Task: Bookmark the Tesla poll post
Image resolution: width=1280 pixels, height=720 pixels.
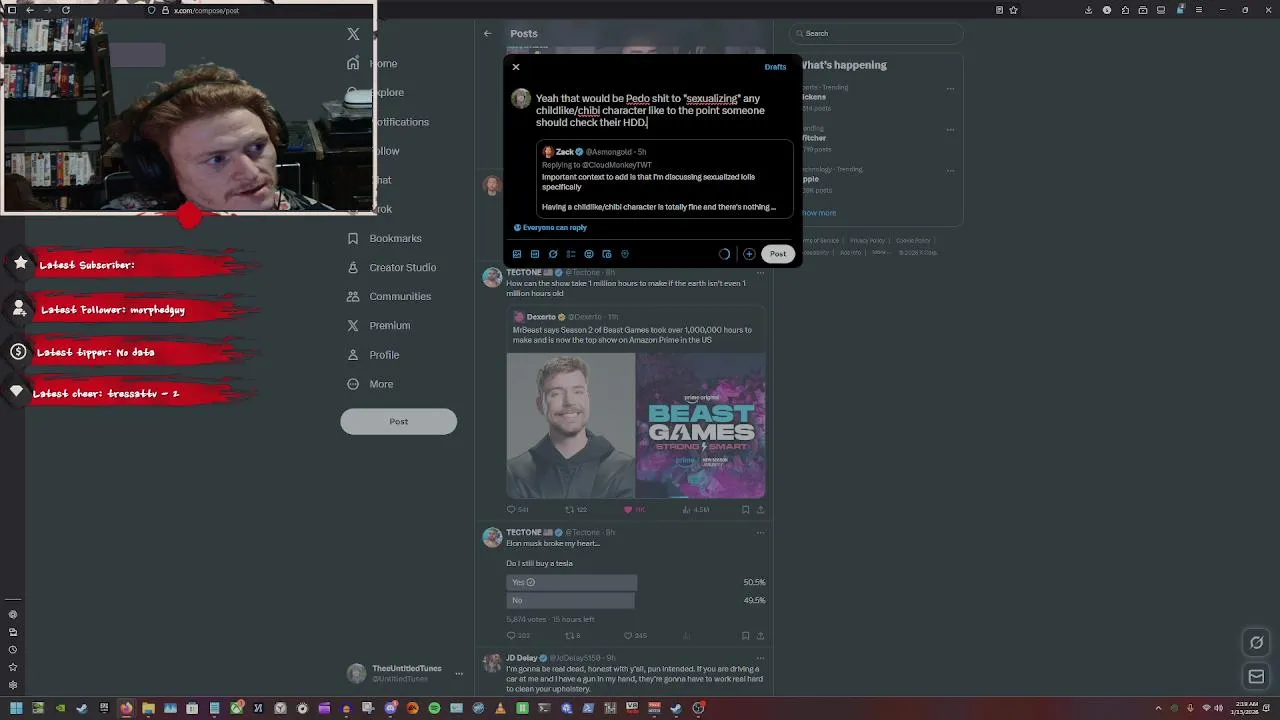Action: coord(745,636)
